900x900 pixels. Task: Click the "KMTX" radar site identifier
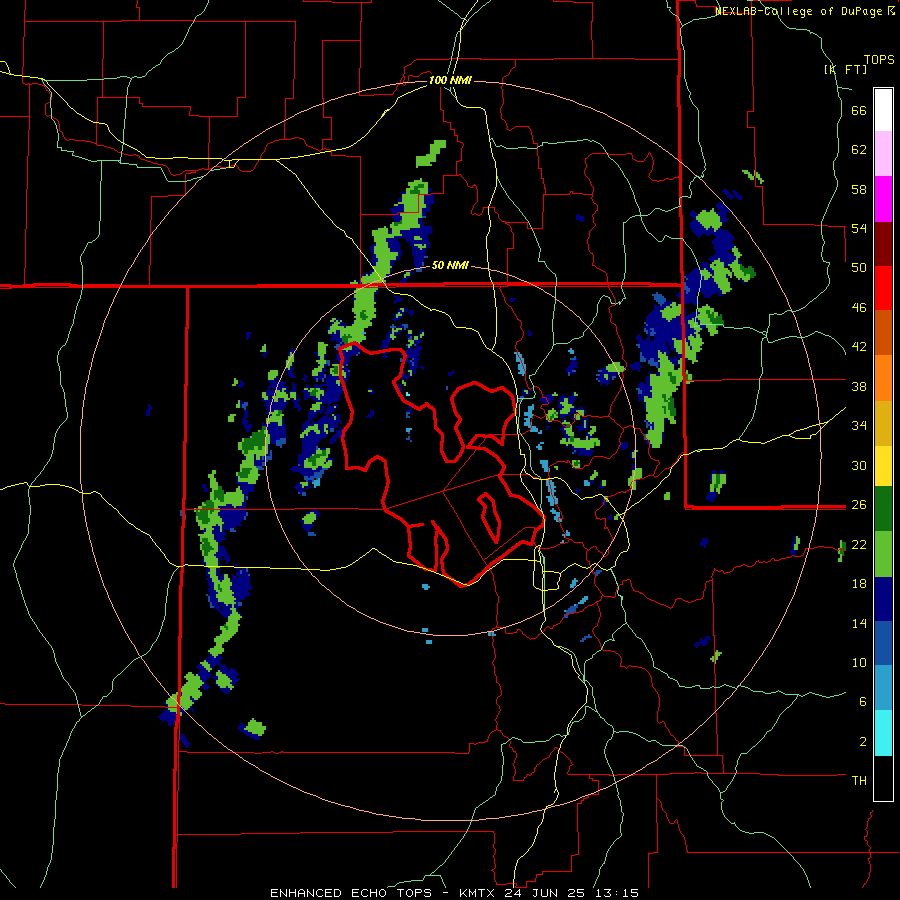pyautogui.click(x=476, y=893)
